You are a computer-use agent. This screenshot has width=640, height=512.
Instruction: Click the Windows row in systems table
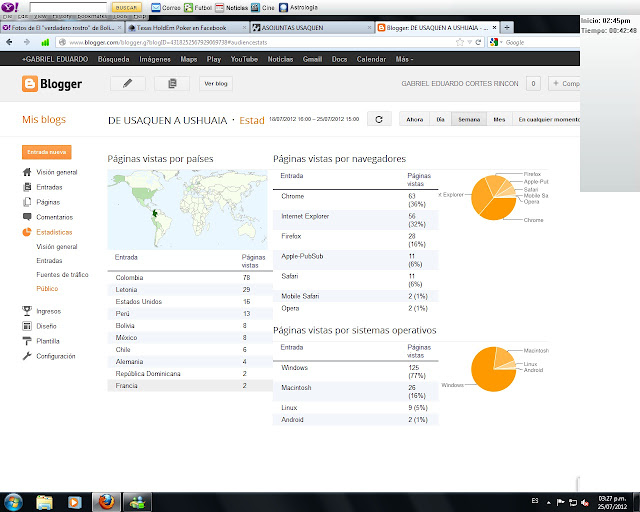(x=356, y=372)
